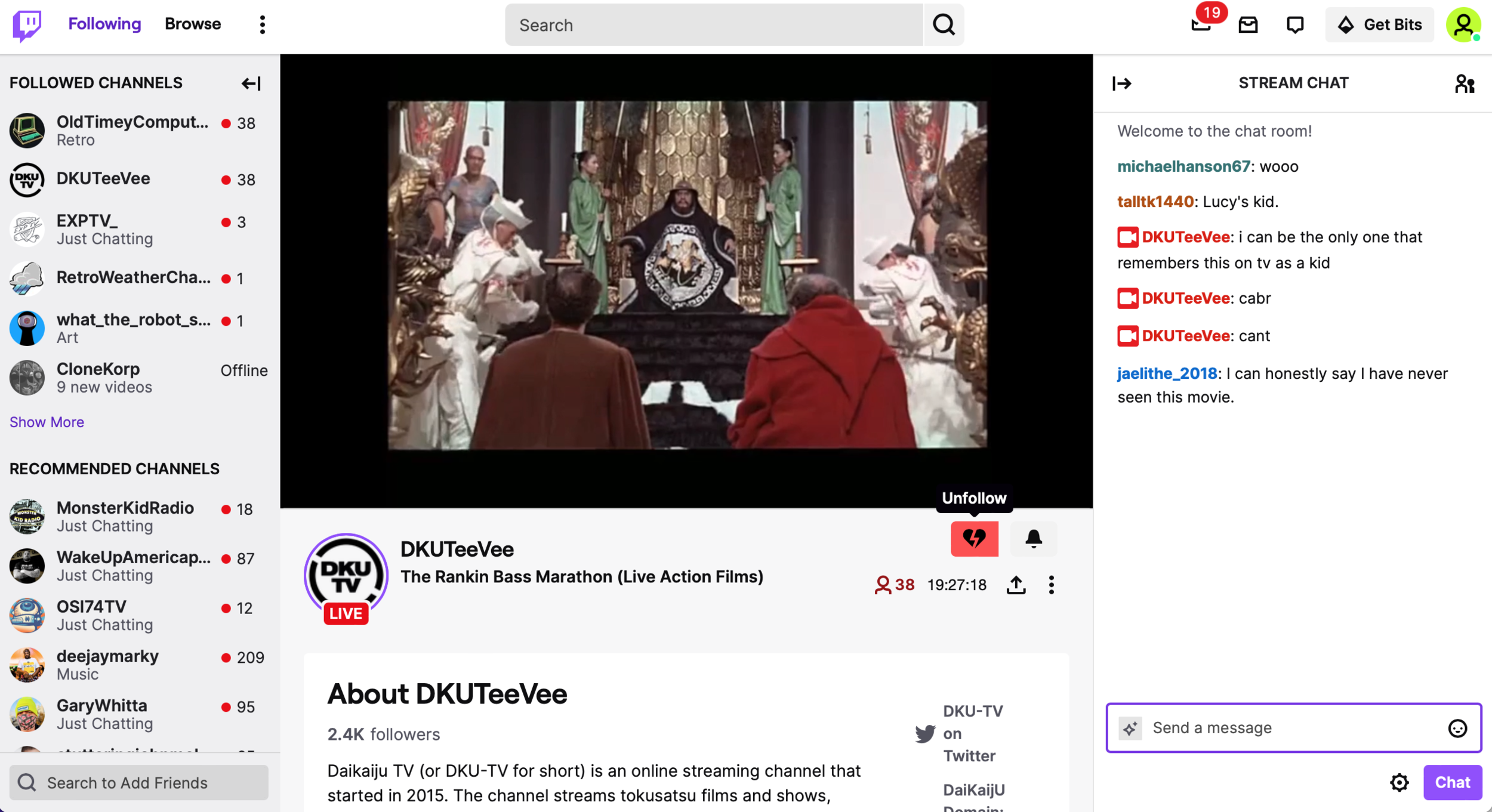Click the search magnifier button
Image resolution: width=1492 pixels, height=812 pixels.
point(944,24)
